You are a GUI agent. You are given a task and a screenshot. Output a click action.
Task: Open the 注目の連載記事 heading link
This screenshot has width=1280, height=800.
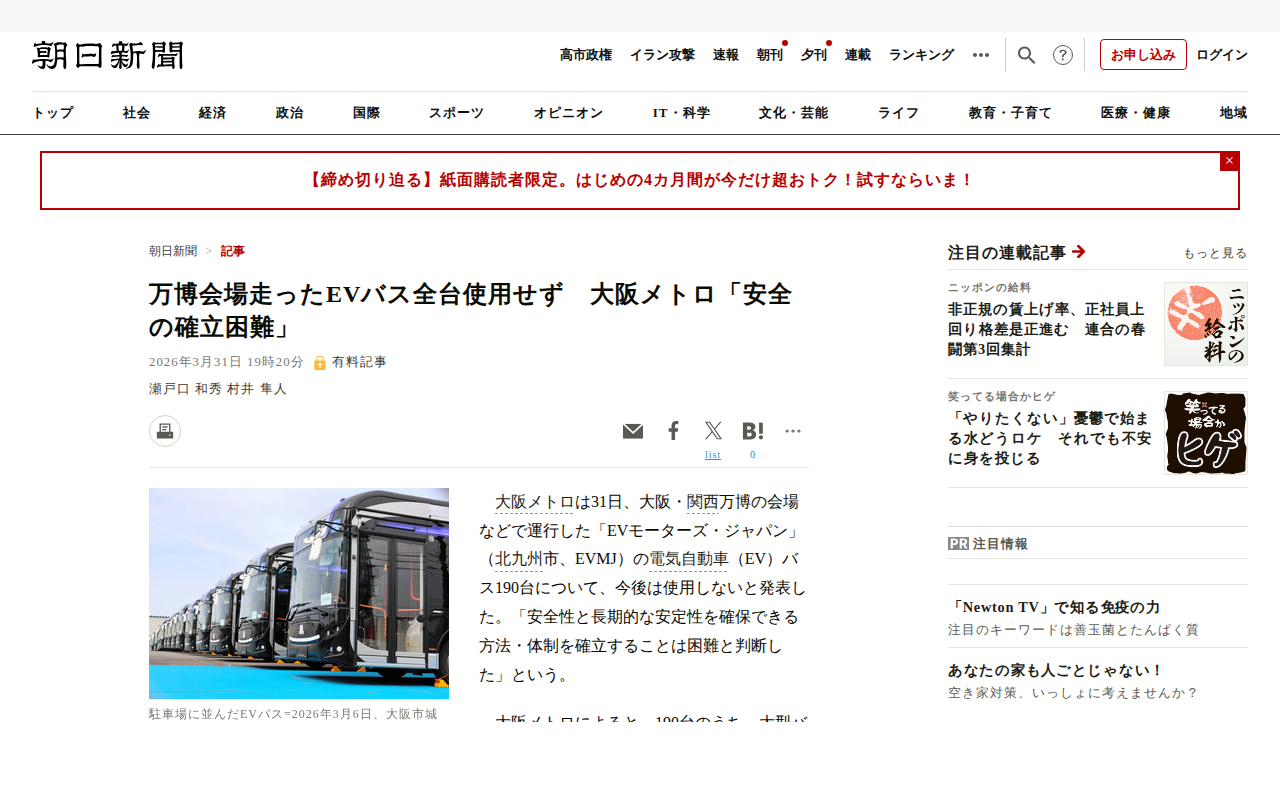pyautogui.click(x=1017, y=252)
